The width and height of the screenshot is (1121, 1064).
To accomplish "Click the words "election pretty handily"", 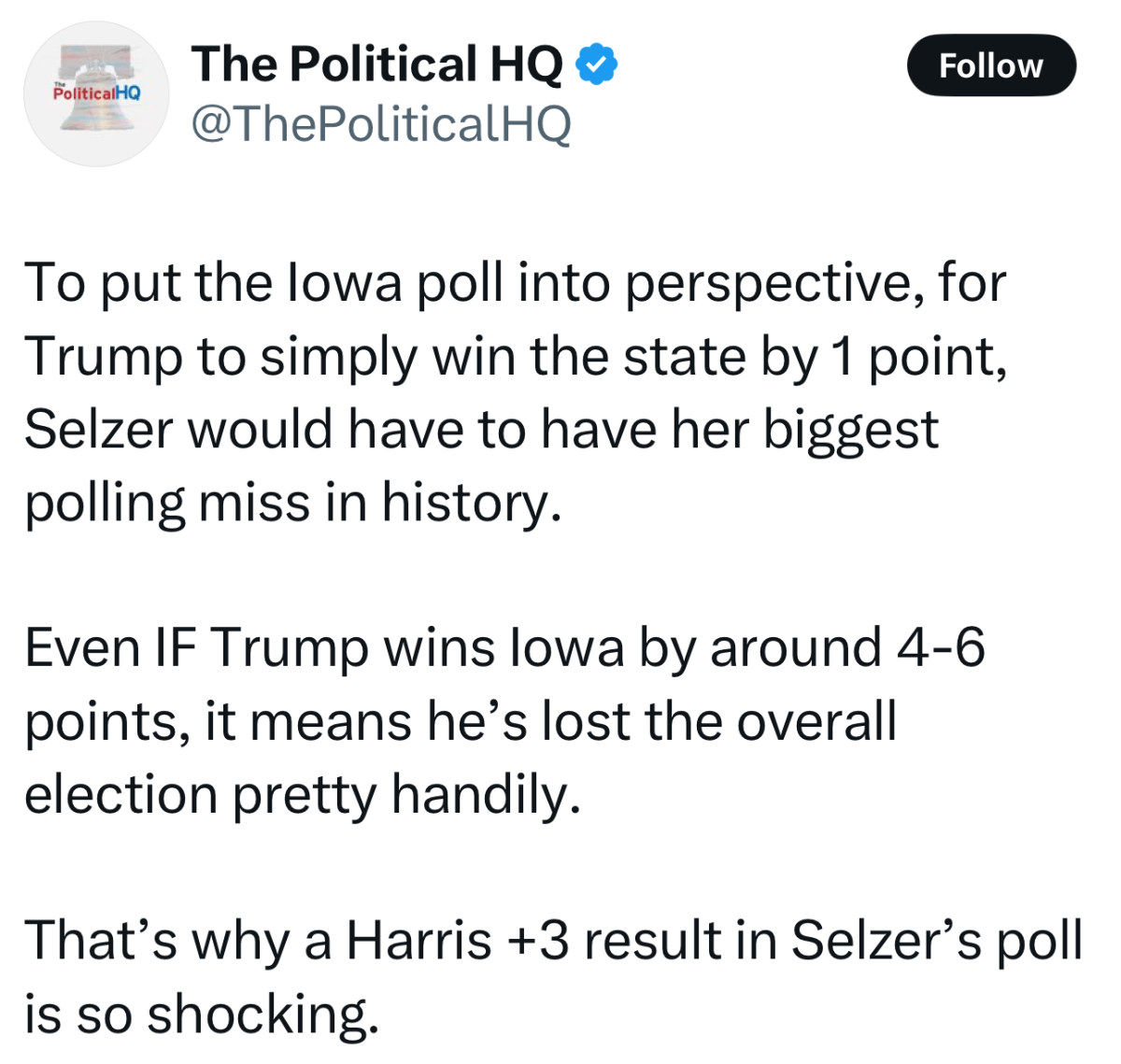I will click(302, 795).
